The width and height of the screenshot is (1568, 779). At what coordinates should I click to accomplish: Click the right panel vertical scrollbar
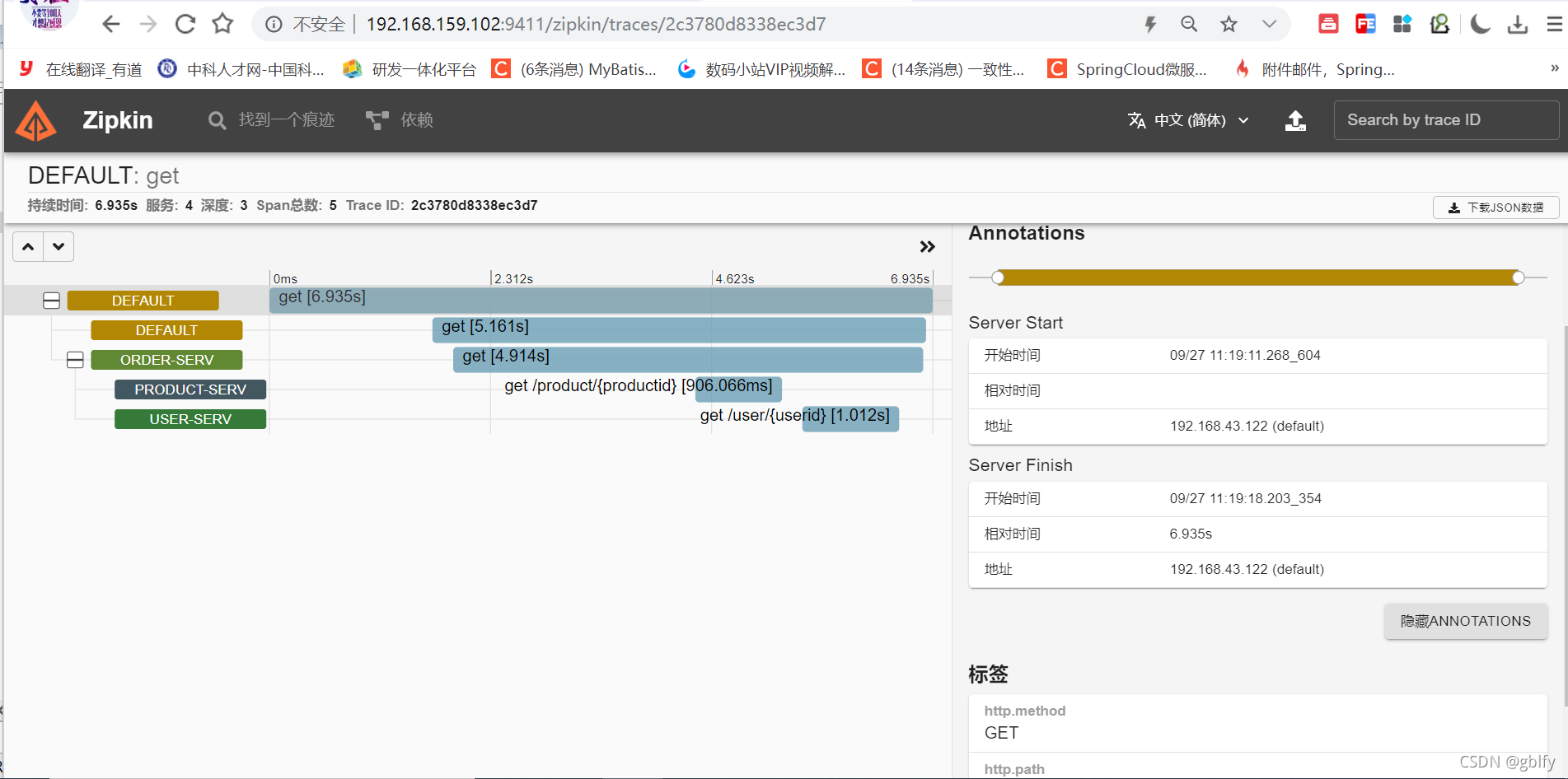click(1565, 515)
